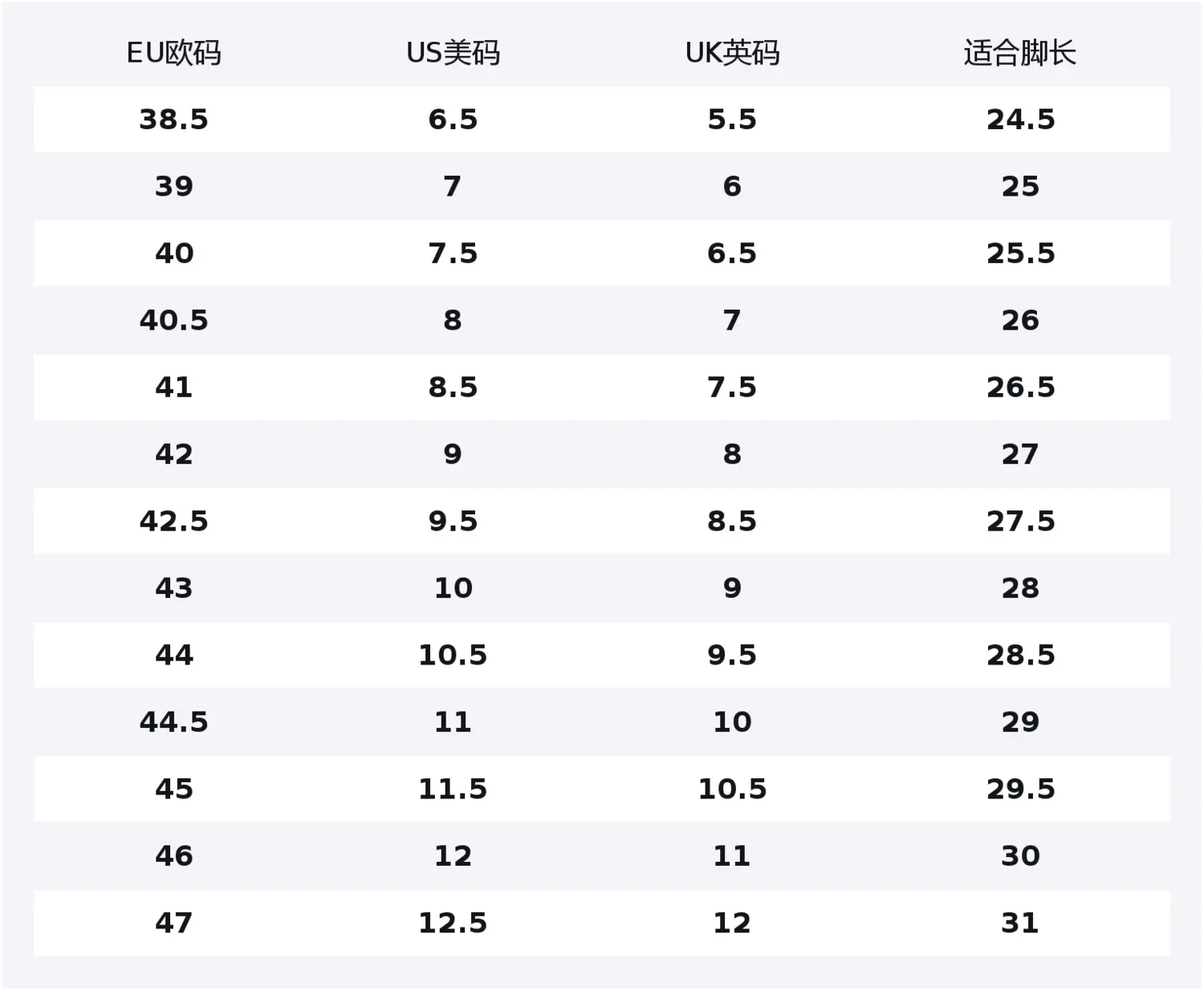Click the US美码 column header

tap(453, 53)
